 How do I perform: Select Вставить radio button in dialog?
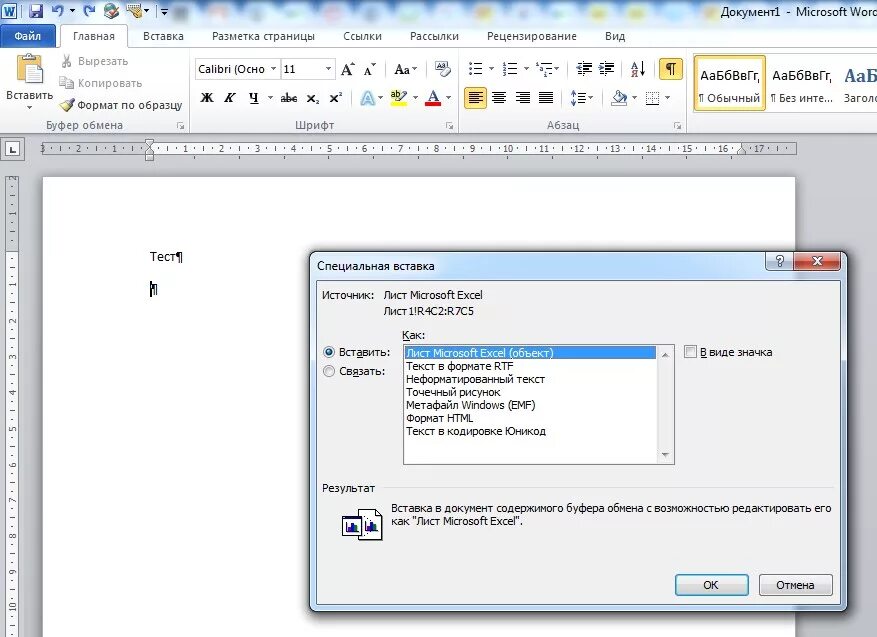point(329,352)
